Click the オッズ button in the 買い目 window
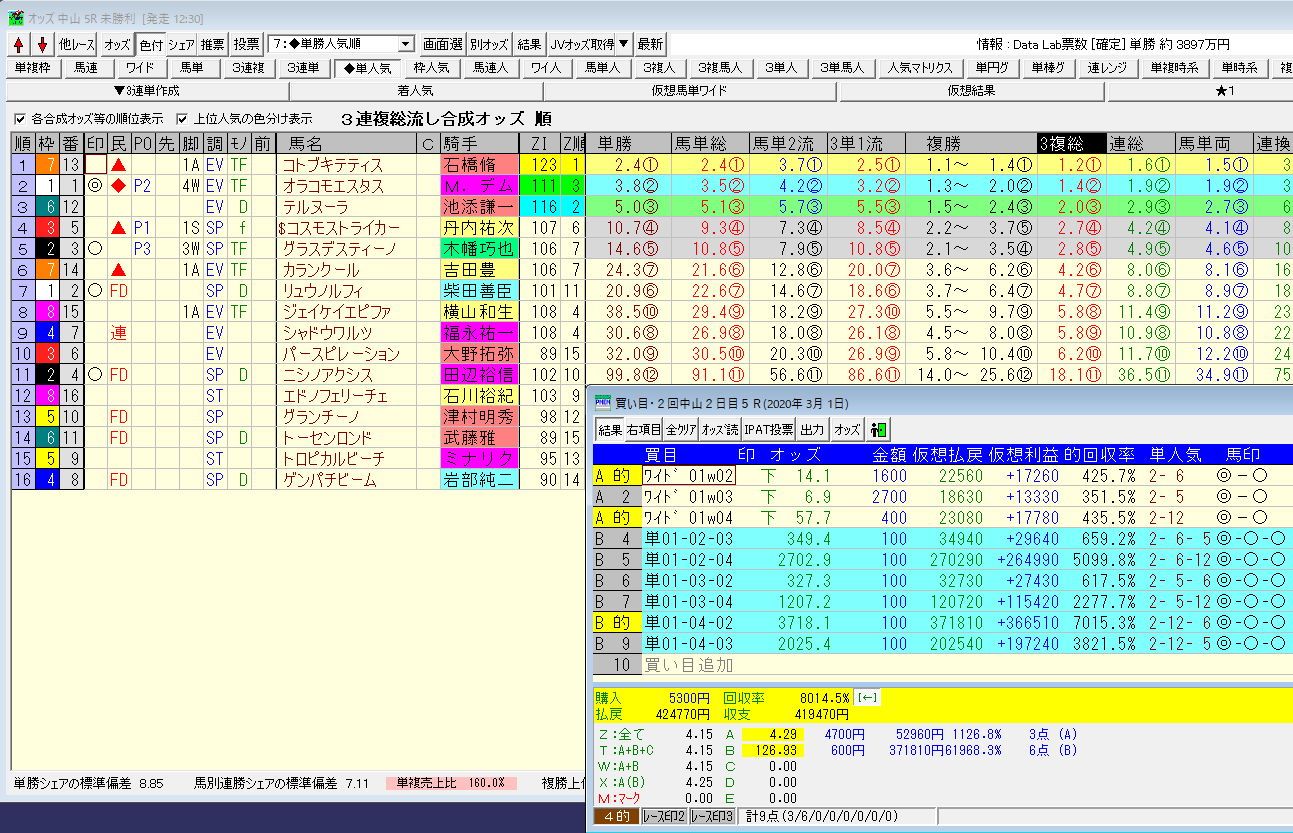This screenshot has width=1293, height=833. pos(847,429)
